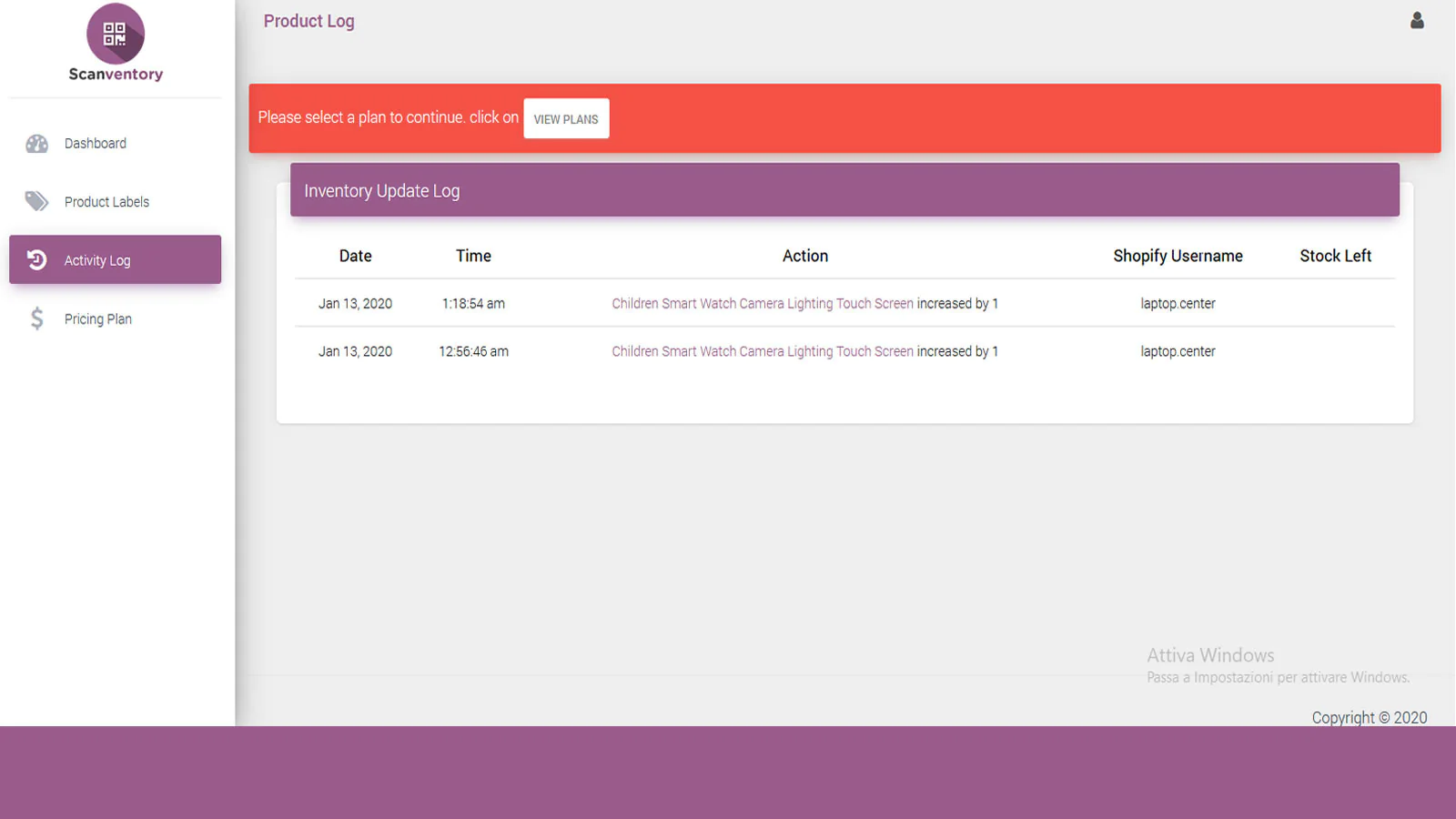Click the Date column header
1456x819 pixels.
[x=355, y=256]
